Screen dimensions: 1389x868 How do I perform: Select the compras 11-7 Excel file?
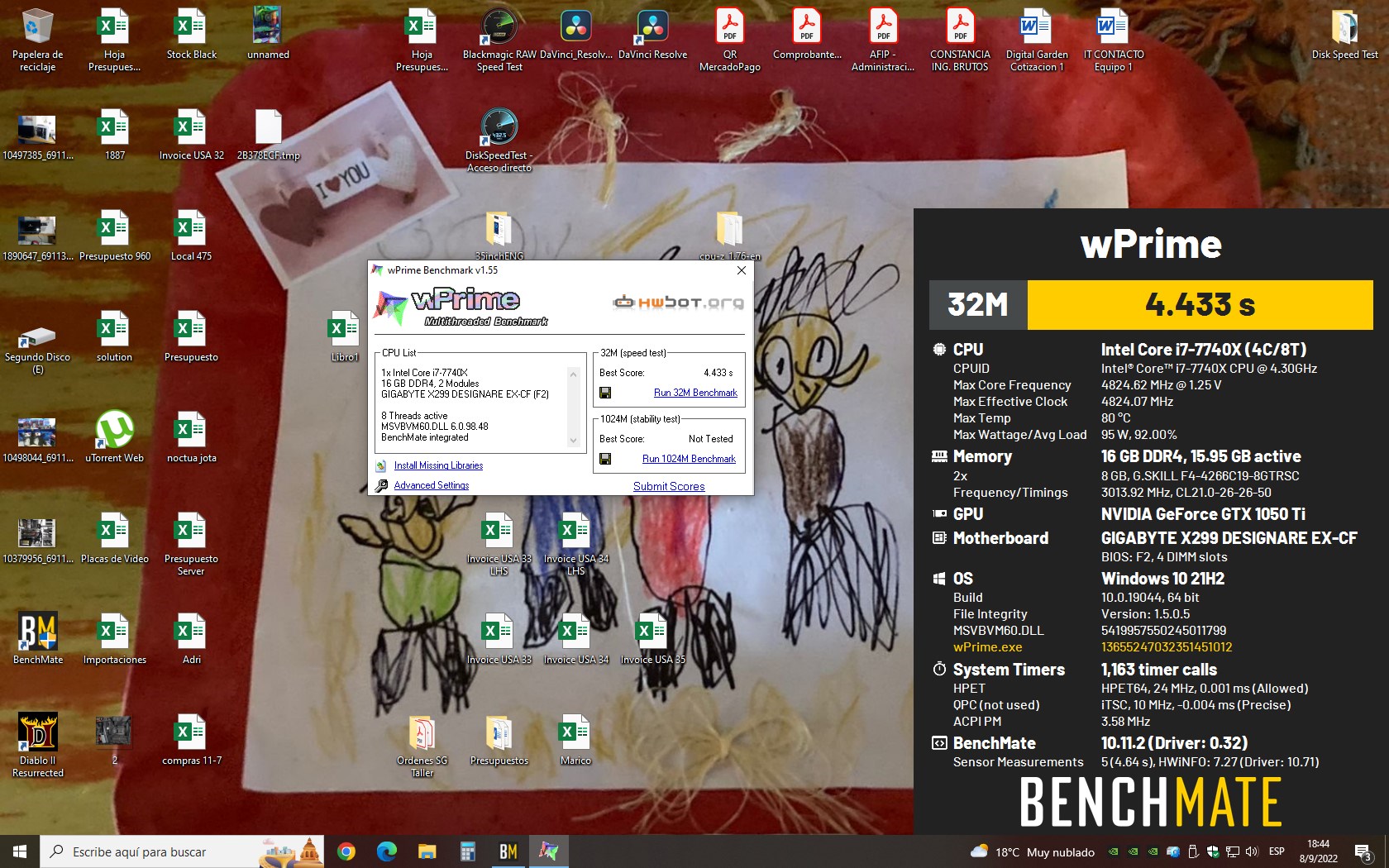click(191, 740)
